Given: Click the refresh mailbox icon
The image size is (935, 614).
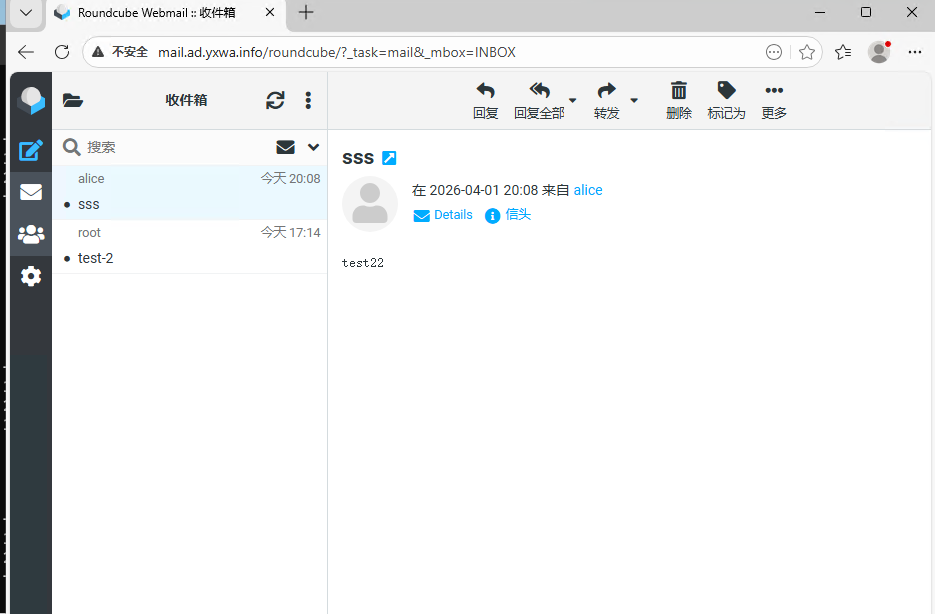Looking at the screenshot, I should pyautogui.click(x=275, y=100).
